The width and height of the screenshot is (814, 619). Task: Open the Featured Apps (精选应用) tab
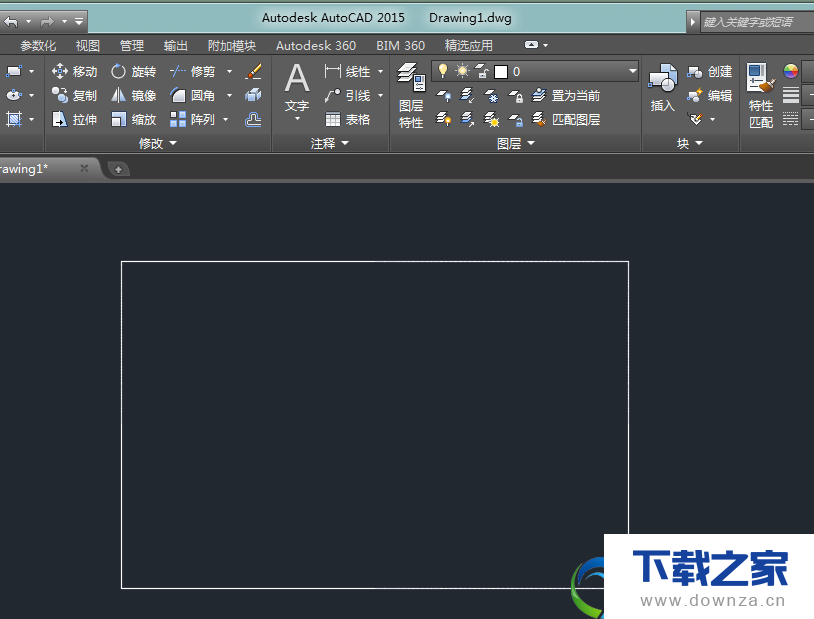(x=469, y=46)
